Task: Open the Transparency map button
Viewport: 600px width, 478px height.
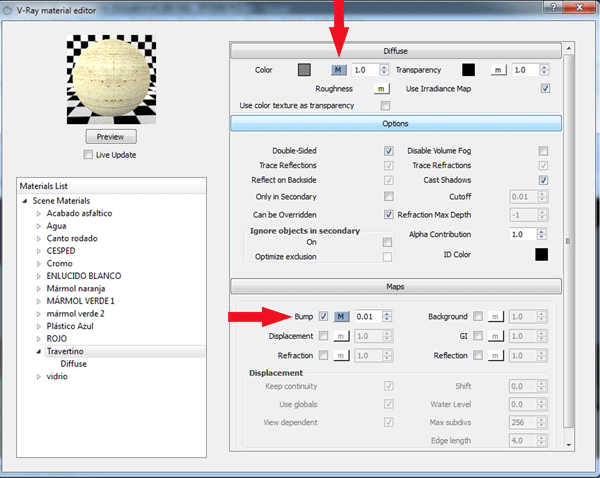Action: 498,70
